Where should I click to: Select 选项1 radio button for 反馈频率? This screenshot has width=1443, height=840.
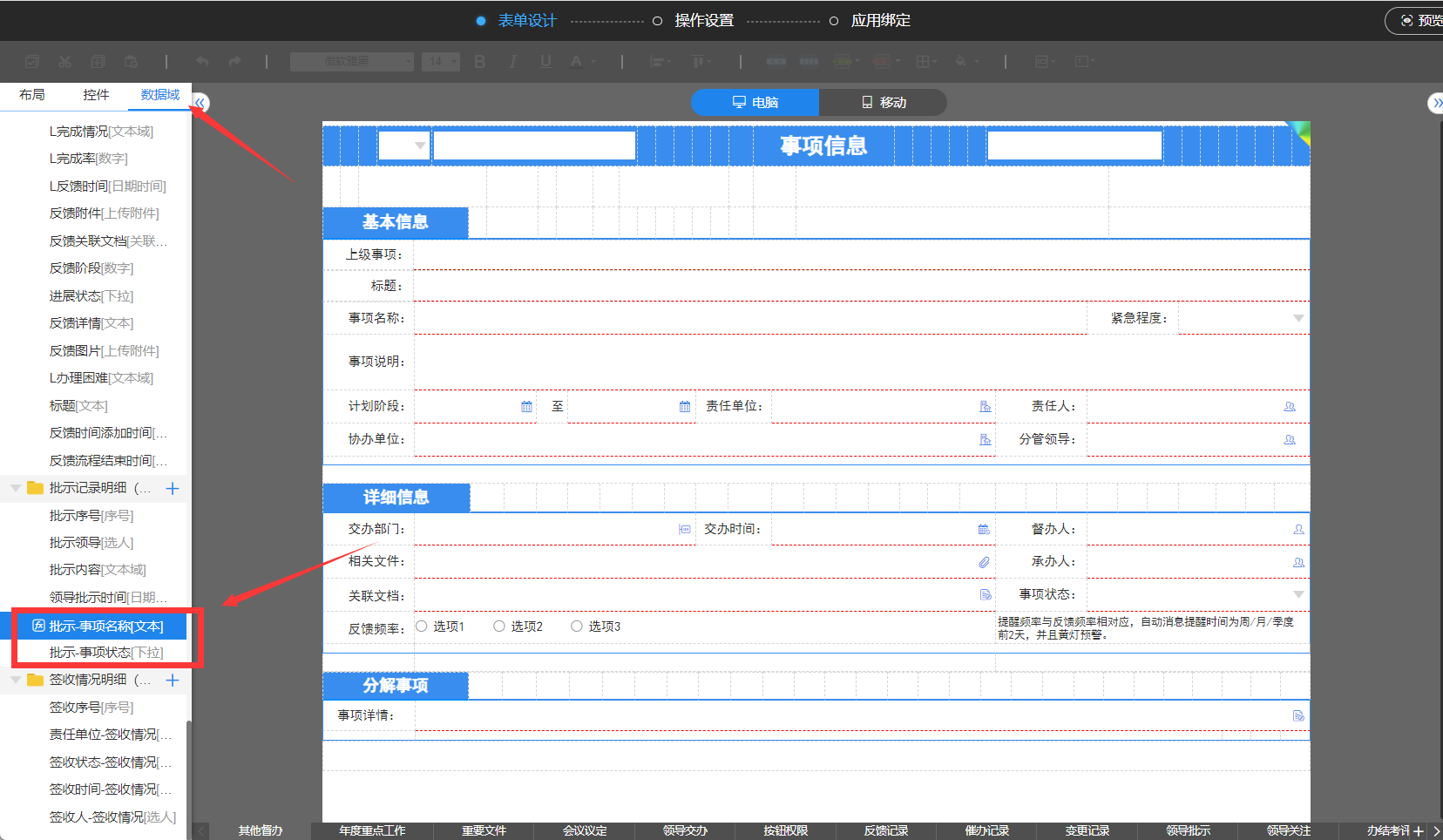click(422, 627)
